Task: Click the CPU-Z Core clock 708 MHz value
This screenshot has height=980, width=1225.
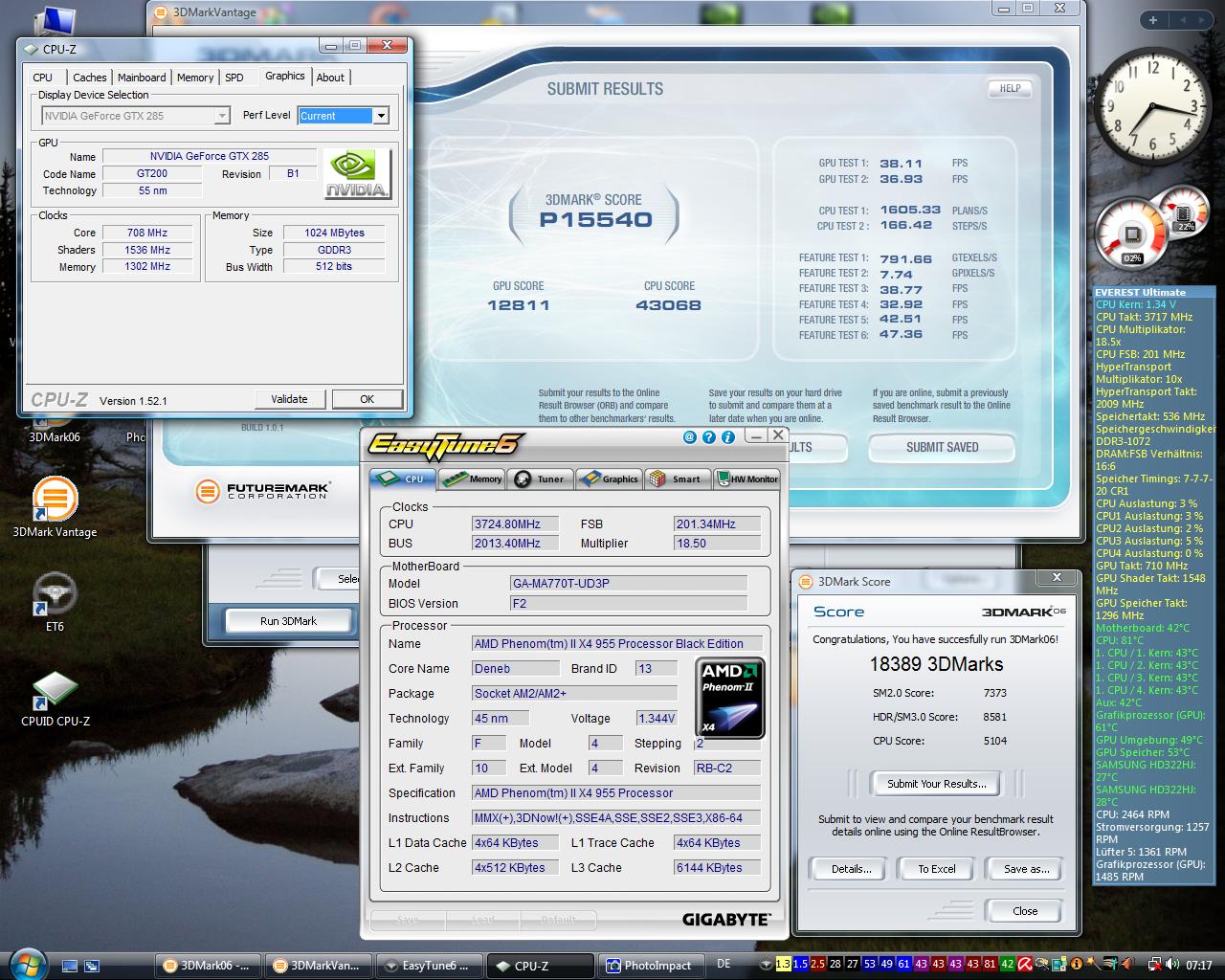Action: pyautogui.click(x=147, y=233)
